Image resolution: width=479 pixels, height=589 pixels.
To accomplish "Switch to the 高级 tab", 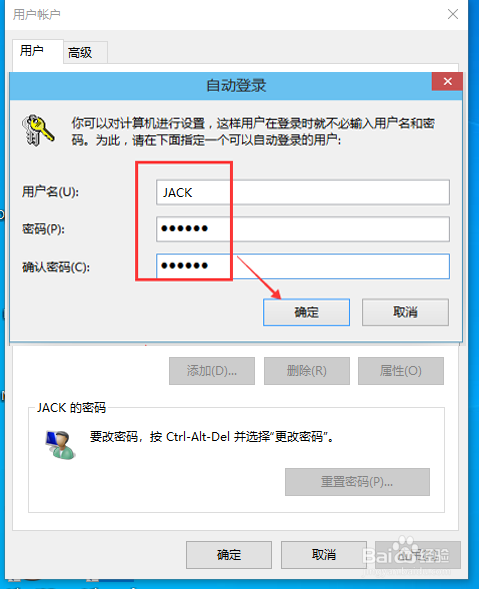I will click(80, 53).
